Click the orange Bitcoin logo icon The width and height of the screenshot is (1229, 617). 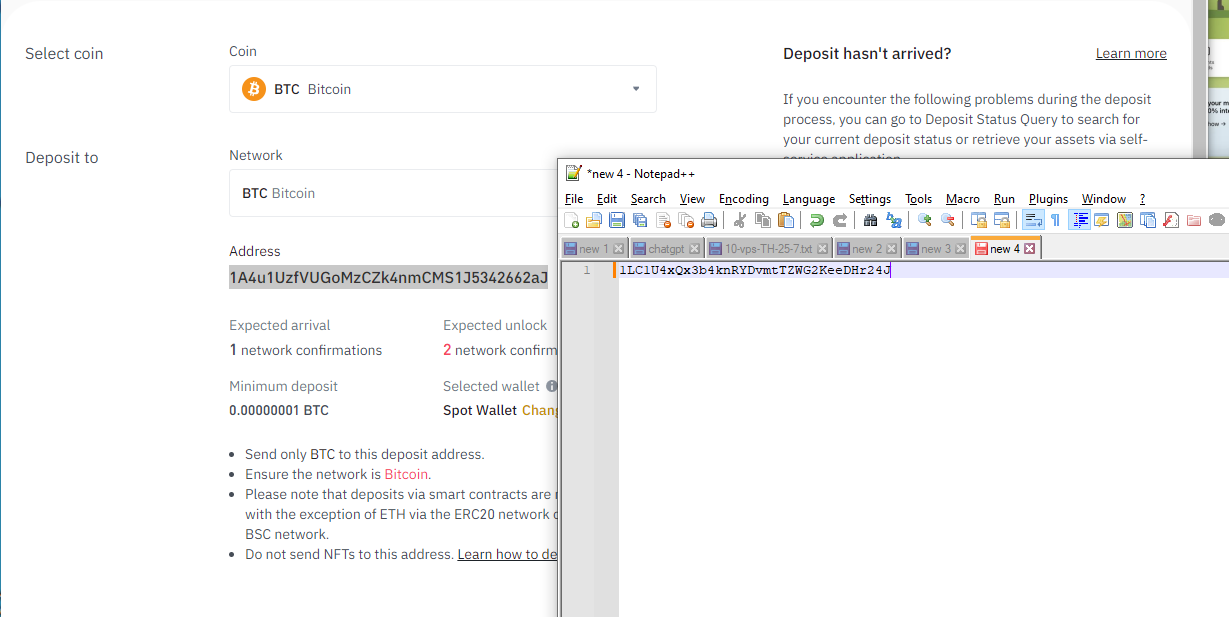tap(254, 89)
